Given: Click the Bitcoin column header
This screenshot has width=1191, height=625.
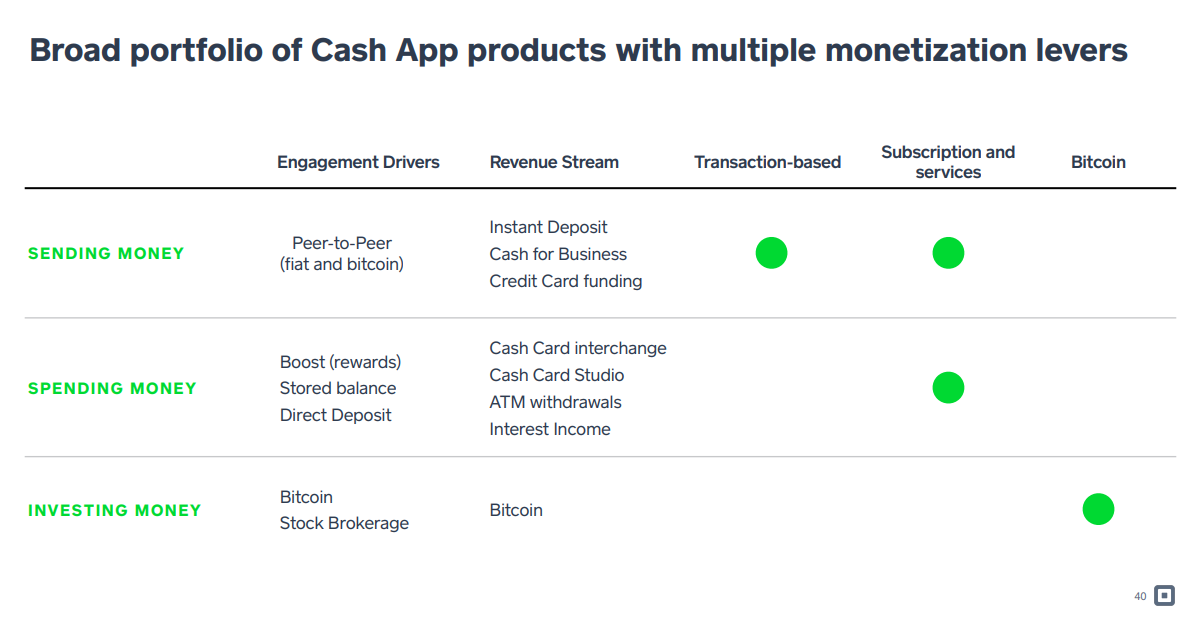Looking at the screenshot, I should point(1098,163).
